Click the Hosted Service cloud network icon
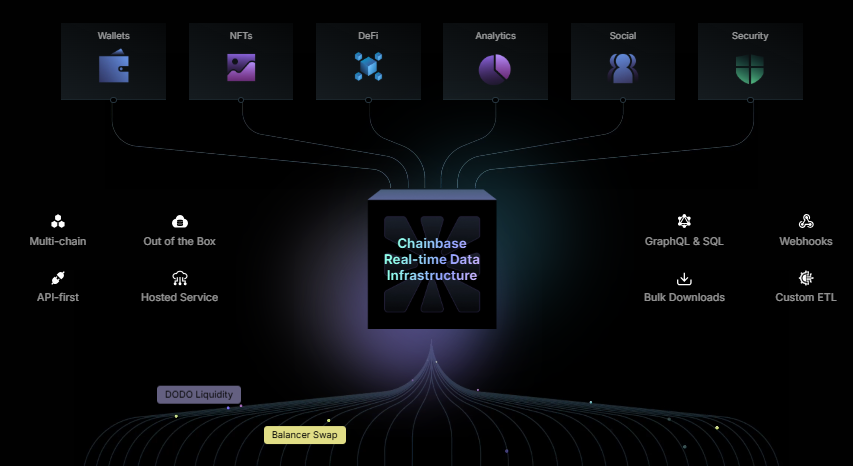This screenshot has width=853, height=466. tap(180, 278)
